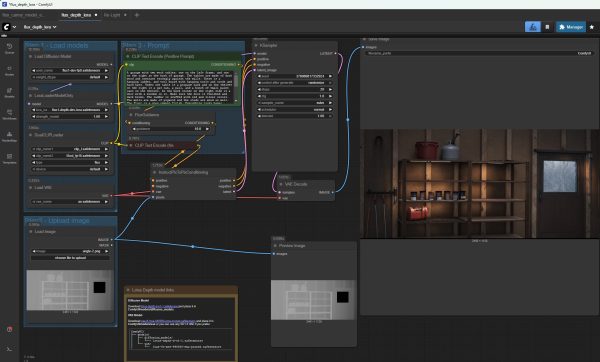Screen dimensions: 600x362
Task: Close the flux_depth_lora tab via its dot
Action: point(96,15)
